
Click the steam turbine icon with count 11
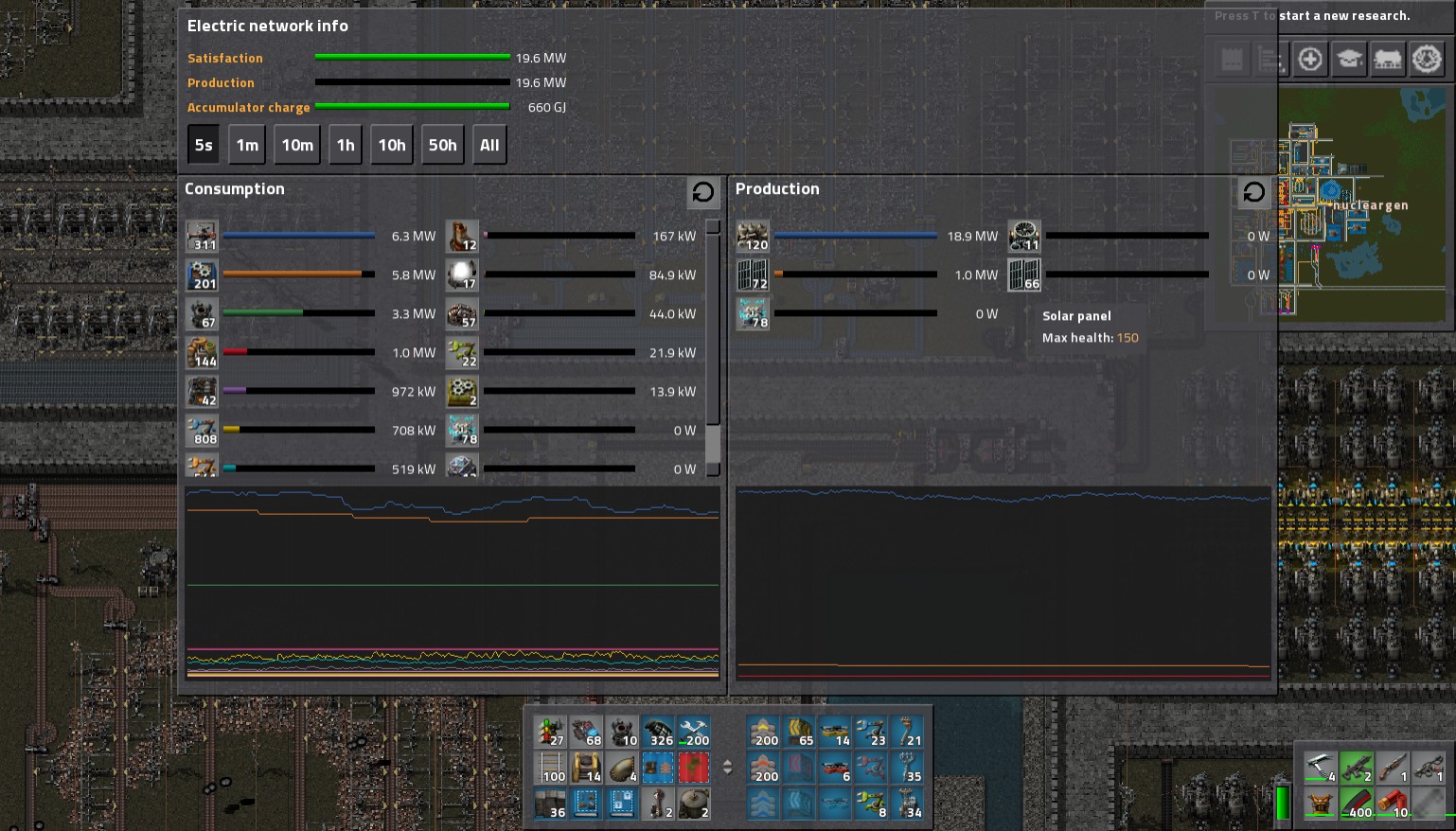tap(1024, 236)
